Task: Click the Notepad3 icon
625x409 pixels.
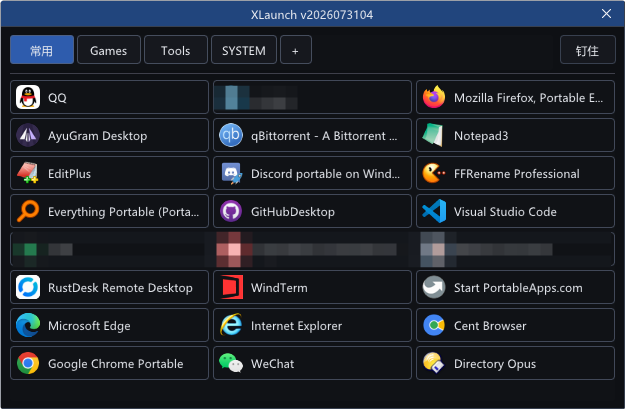Action: [x=434, y=136]
